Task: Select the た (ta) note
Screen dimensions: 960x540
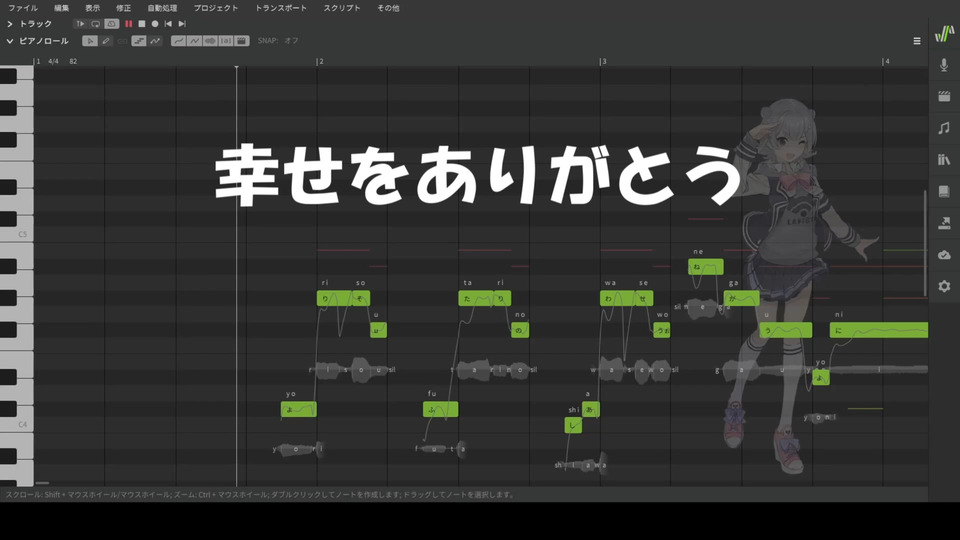Action: pyautogui.click(x=476, y=298)
